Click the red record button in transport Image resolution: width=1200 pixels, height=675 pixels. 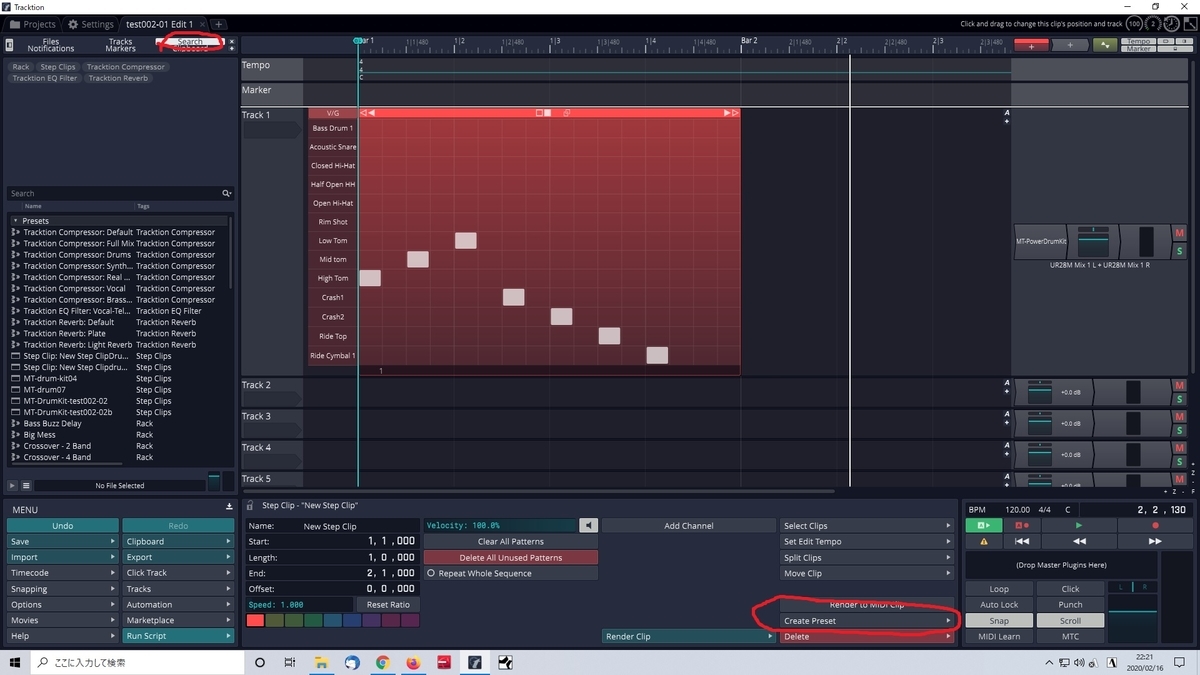click(1155, 525)
